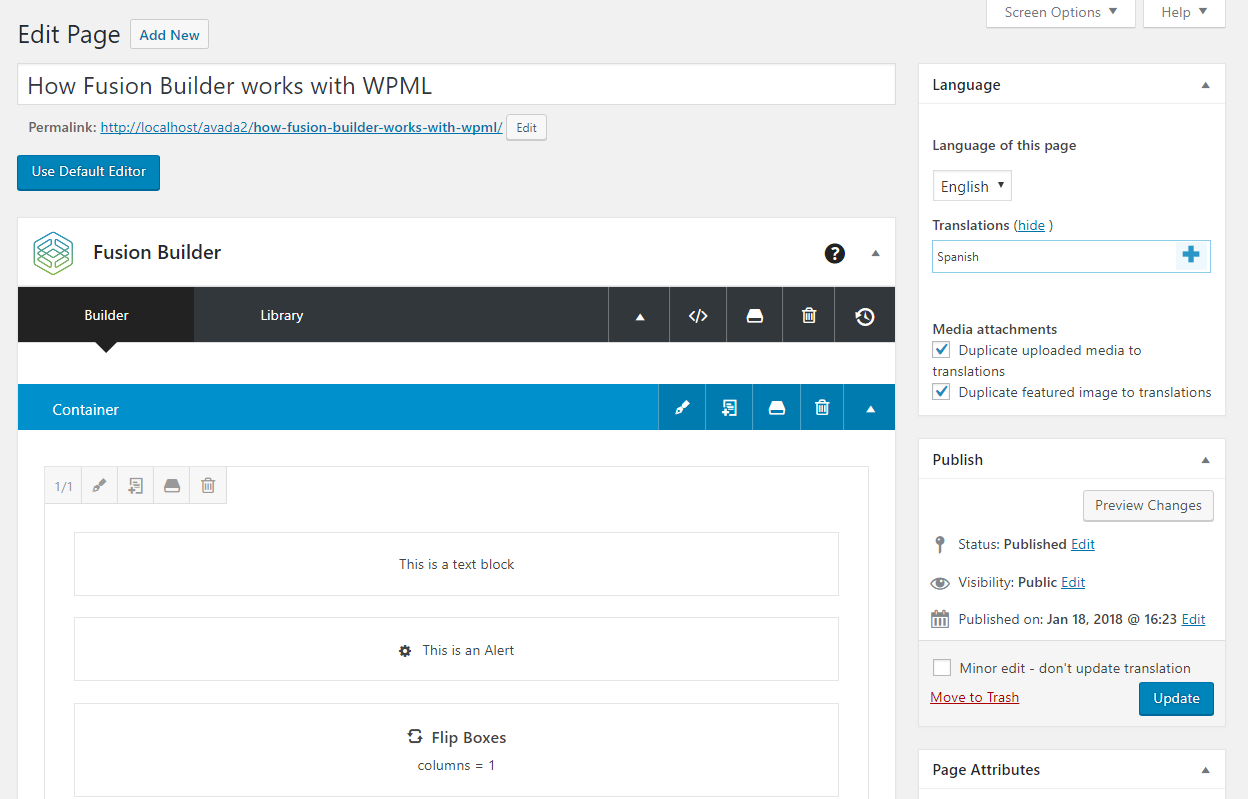Image resolution: width=1248 pixels, height=799 pixels.
Task: Click Preview Changes button
Action: 1148,505
